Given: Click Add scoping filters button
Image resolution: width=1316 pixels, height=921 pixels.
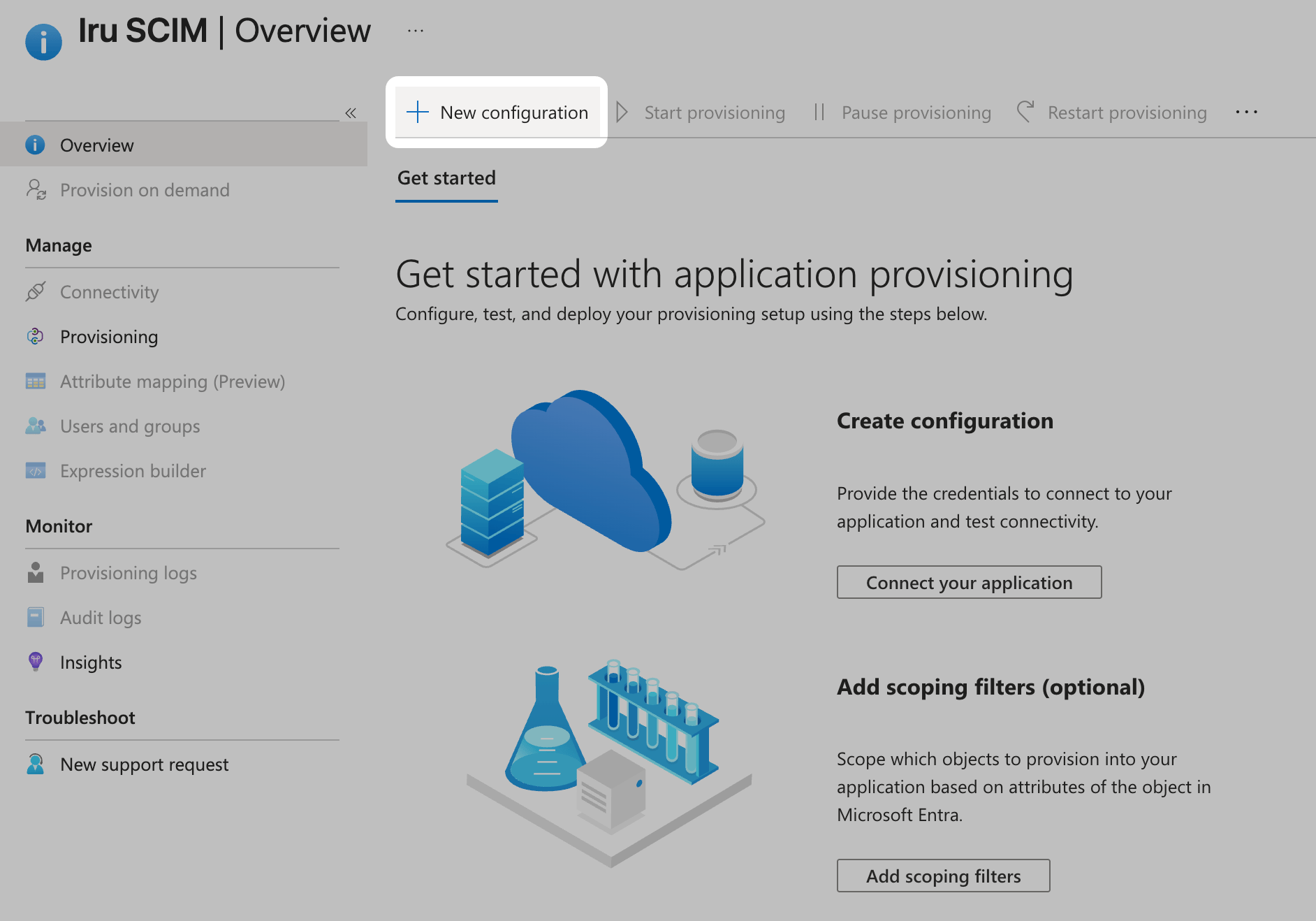Looking at the screenshot, I should (x=943, y=876).
